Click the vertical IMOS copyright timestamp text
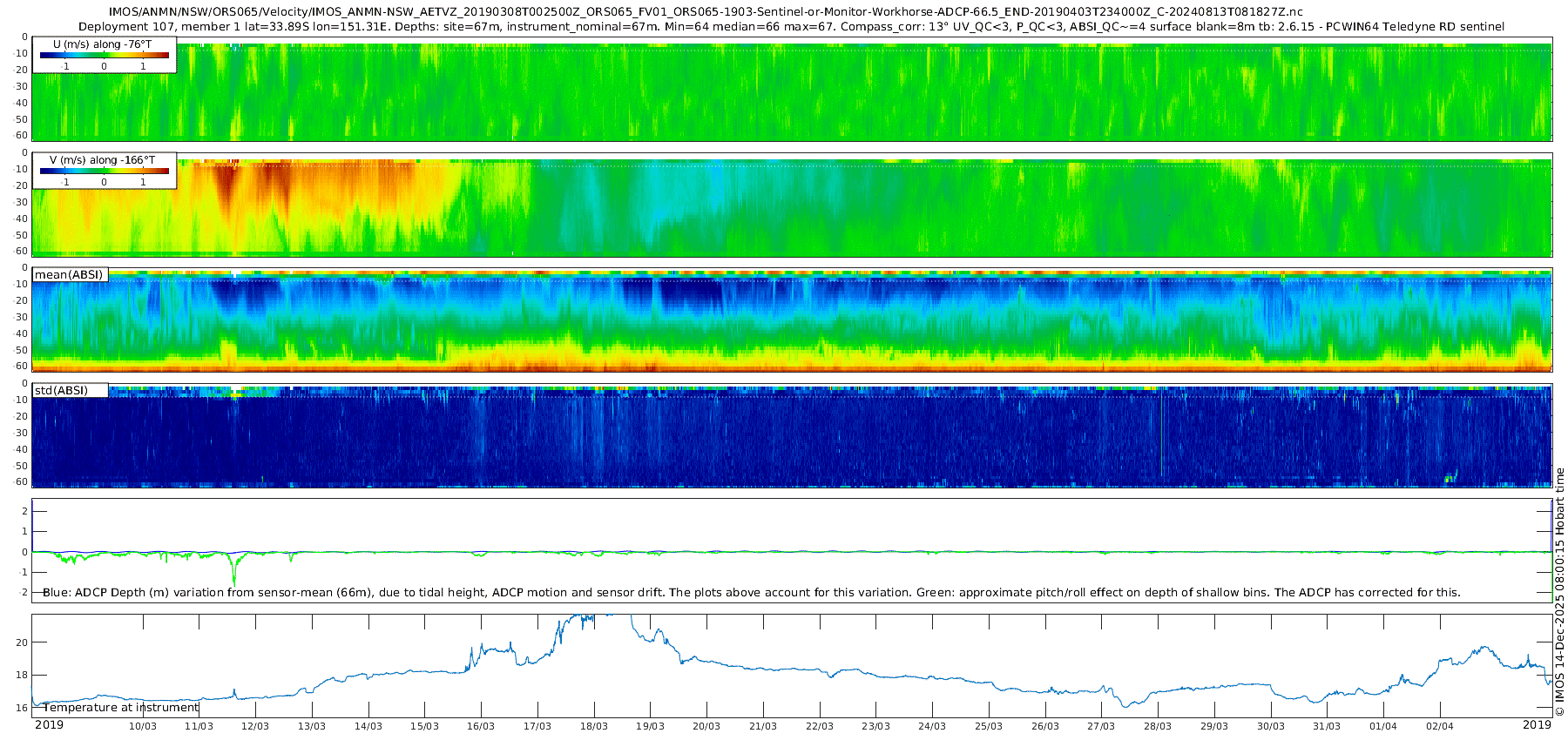This screenshot has width=1568, height=740. click(1559, 592)
